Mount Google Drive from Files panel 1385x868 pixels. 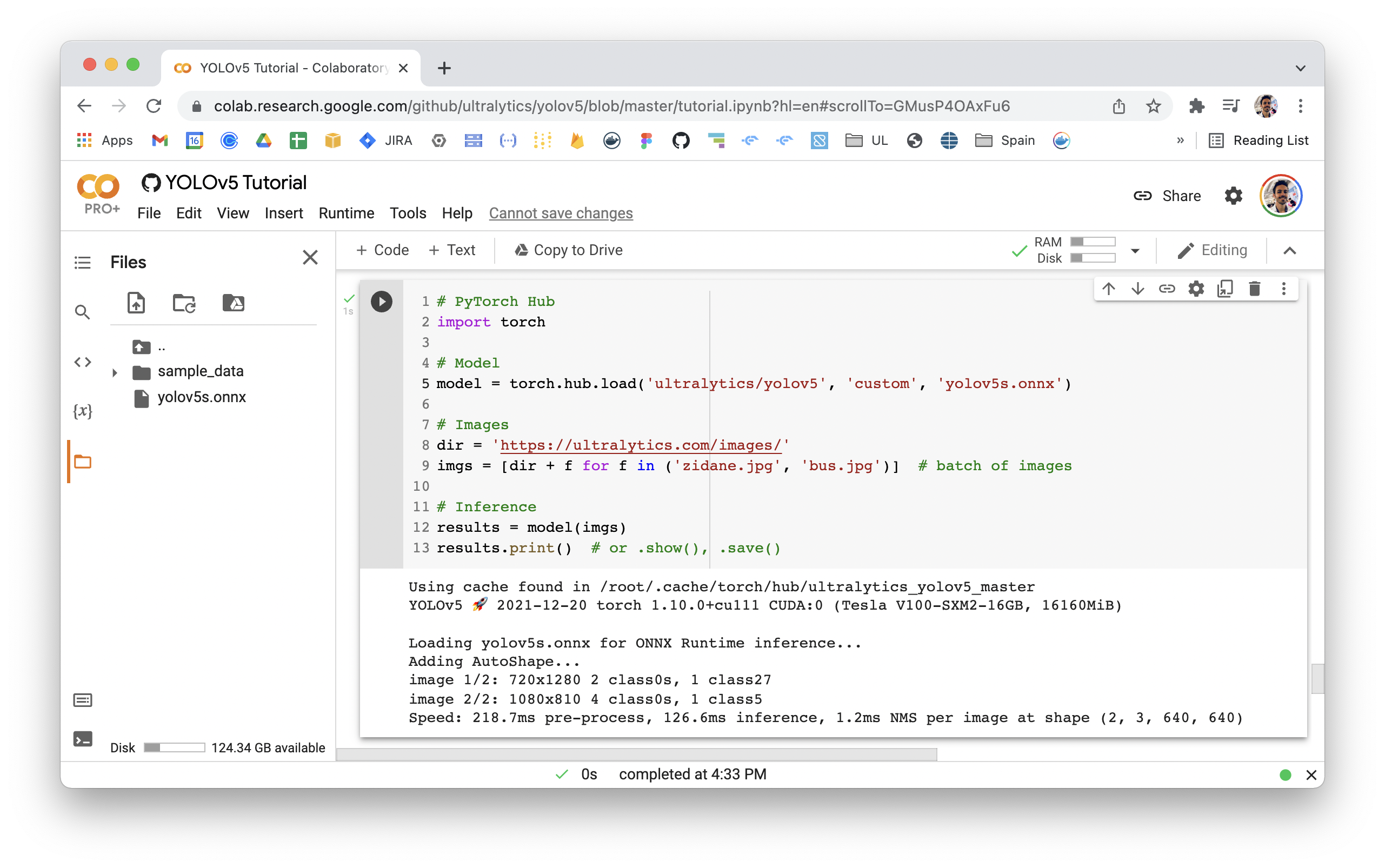point(233,303)
